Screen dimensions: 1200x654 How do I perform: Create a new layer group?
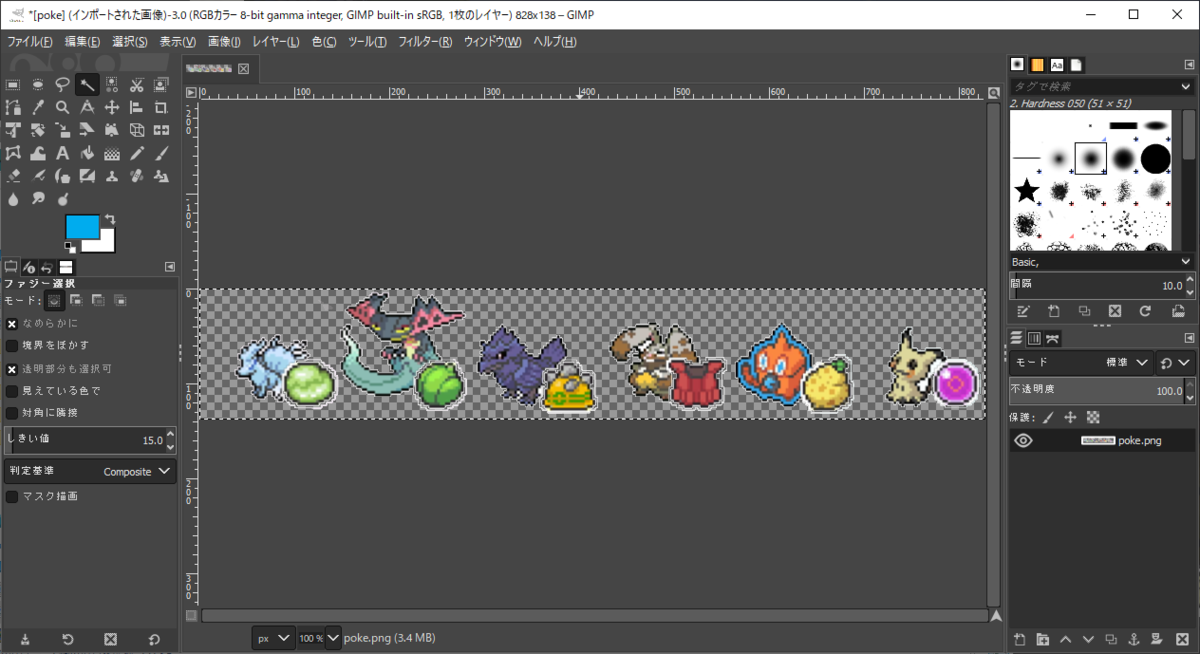coord(1042,640)
